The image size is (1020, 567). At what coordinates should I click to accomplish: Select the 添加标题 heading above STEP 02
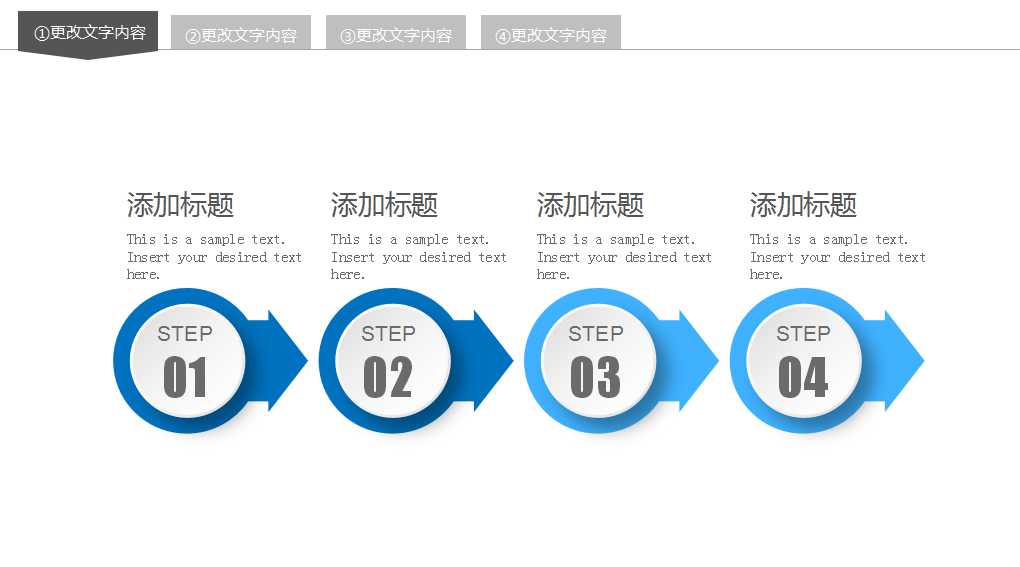tap(384, 205)
